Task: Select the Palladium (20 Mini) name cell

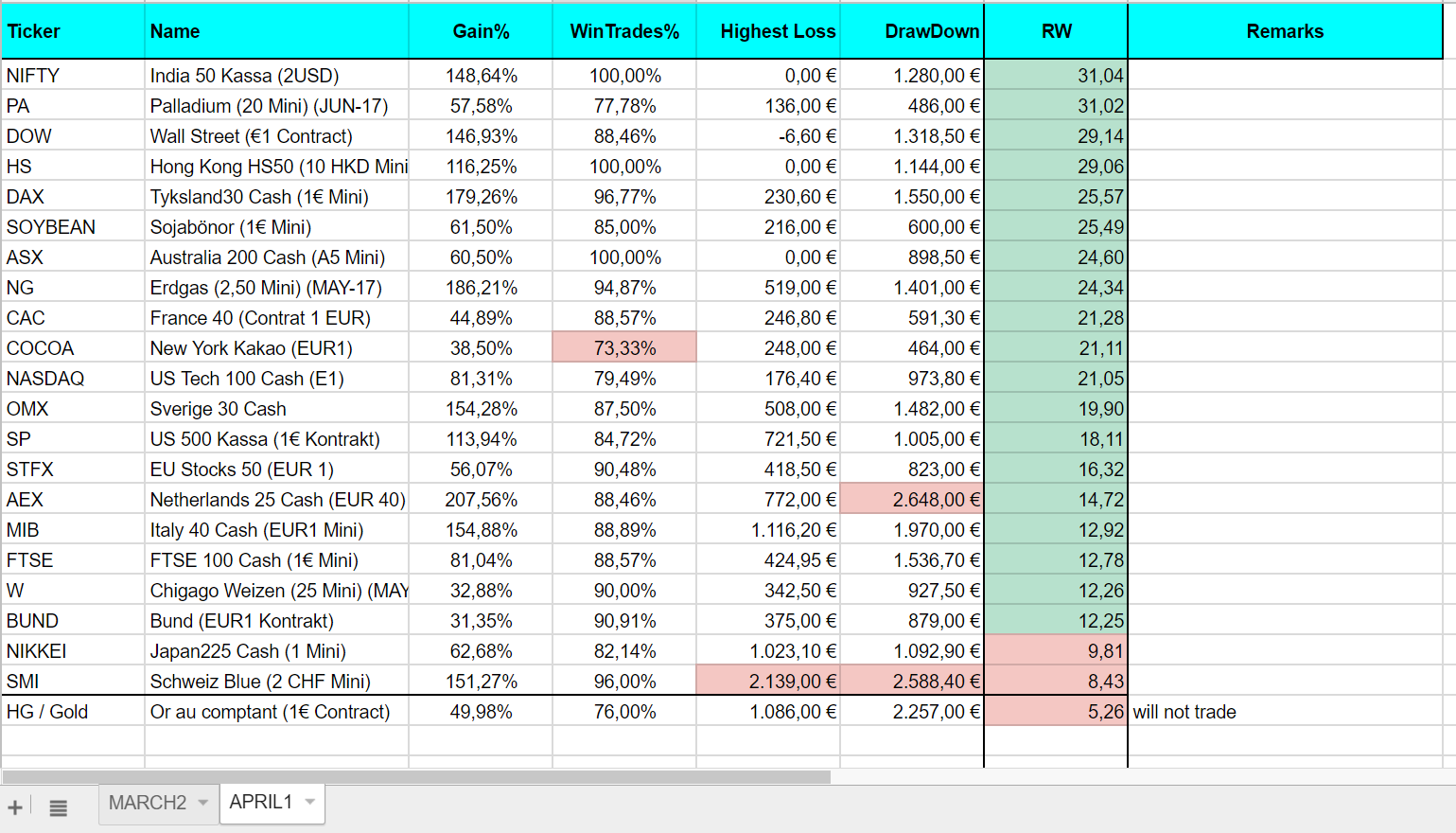Action: 276,106
